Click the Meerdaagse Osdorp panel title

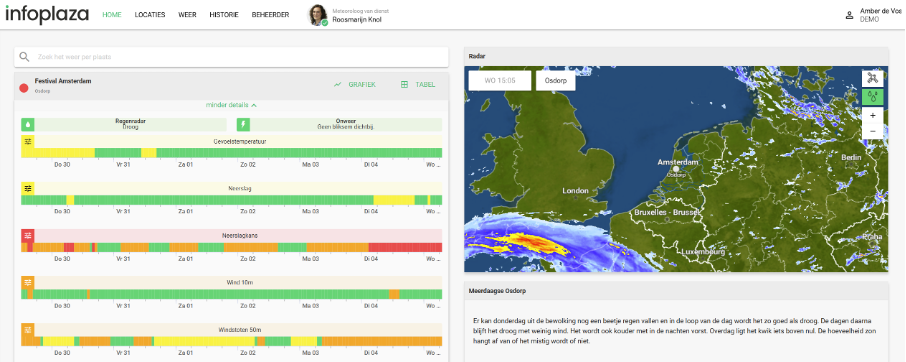coord(497,291)
